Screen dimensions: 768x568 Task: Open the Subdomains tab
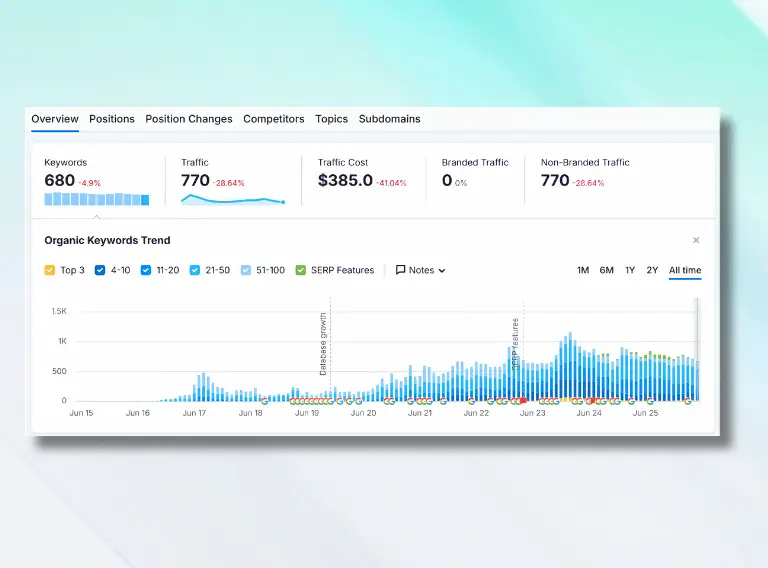coord(389,119)
